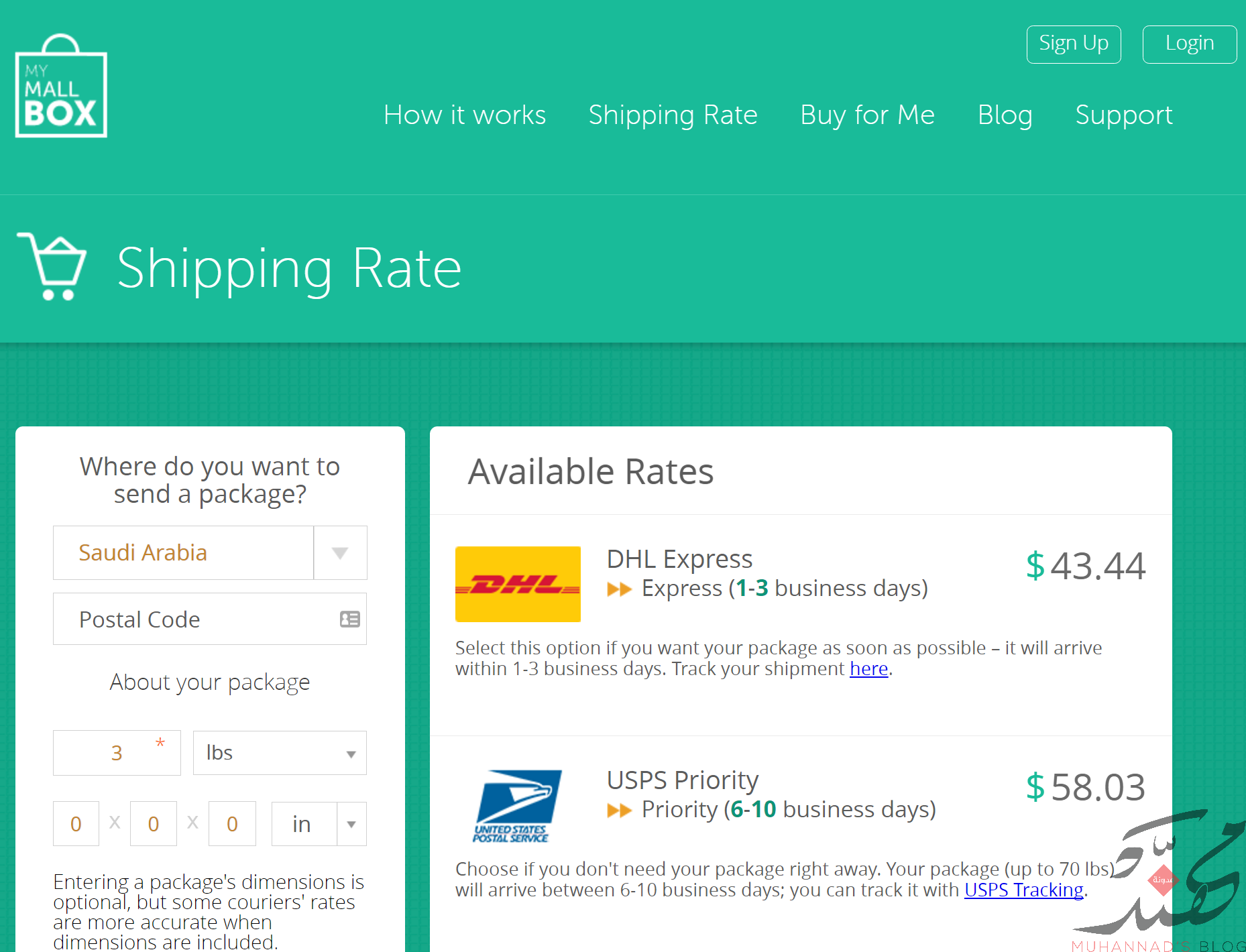Open the USPS Tracking link
Viewport: 1246px width, 952px height.
click(1023, 890)
